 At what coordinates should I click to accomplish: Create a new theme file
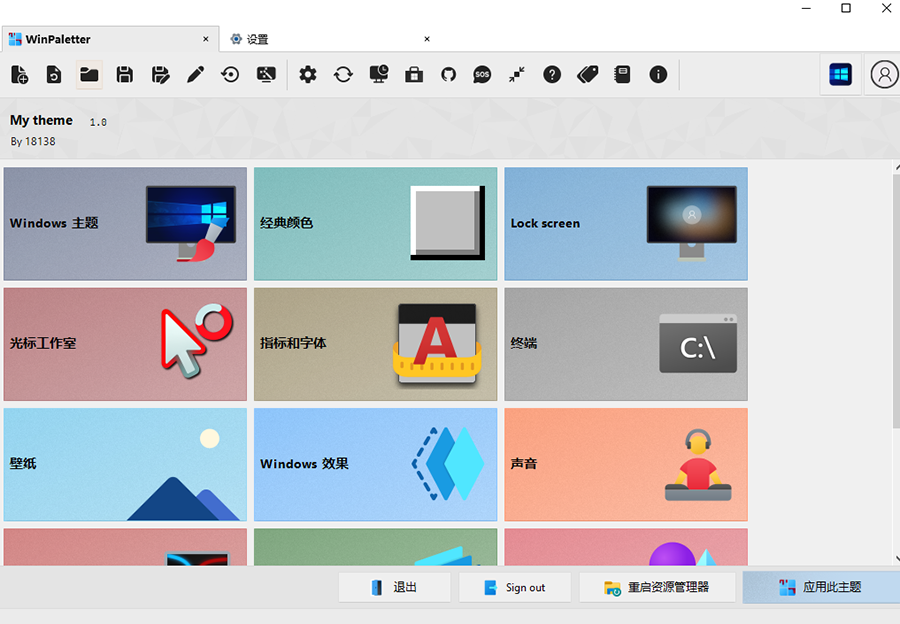(19, 75)
